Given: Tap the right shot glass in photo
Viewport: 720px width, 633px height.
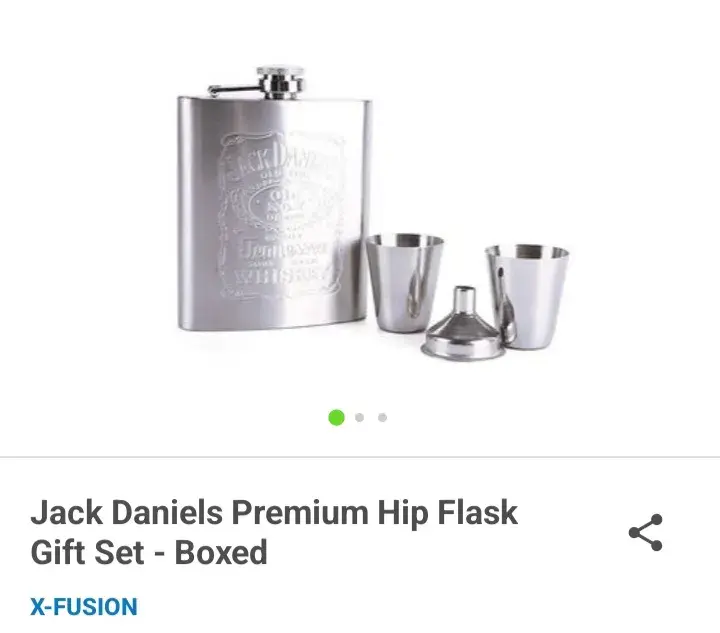Looking at the screenshot, I should tap(527, 297).
